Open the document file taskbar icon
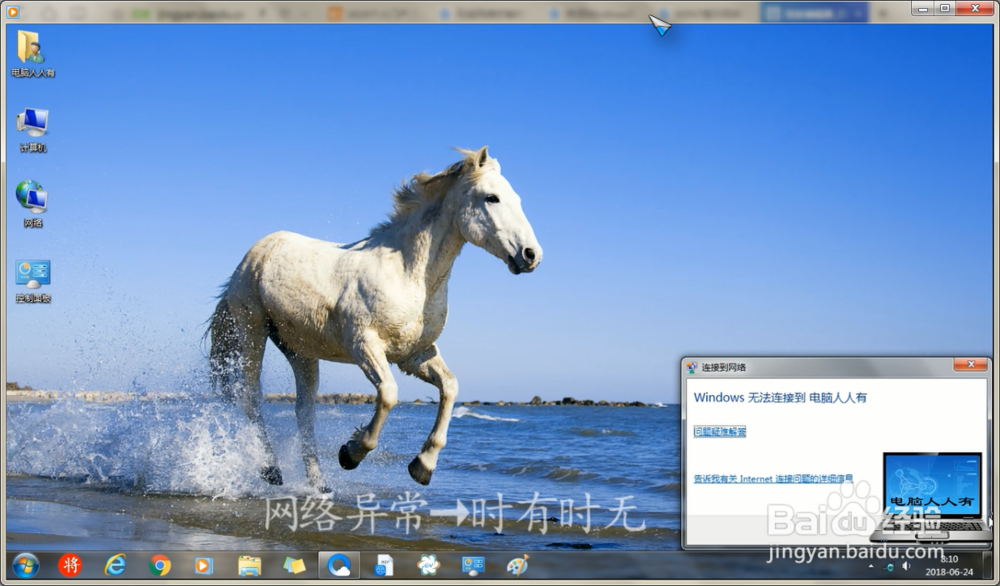Viewport: 1000px width, 586px height. tap(384, 565)
